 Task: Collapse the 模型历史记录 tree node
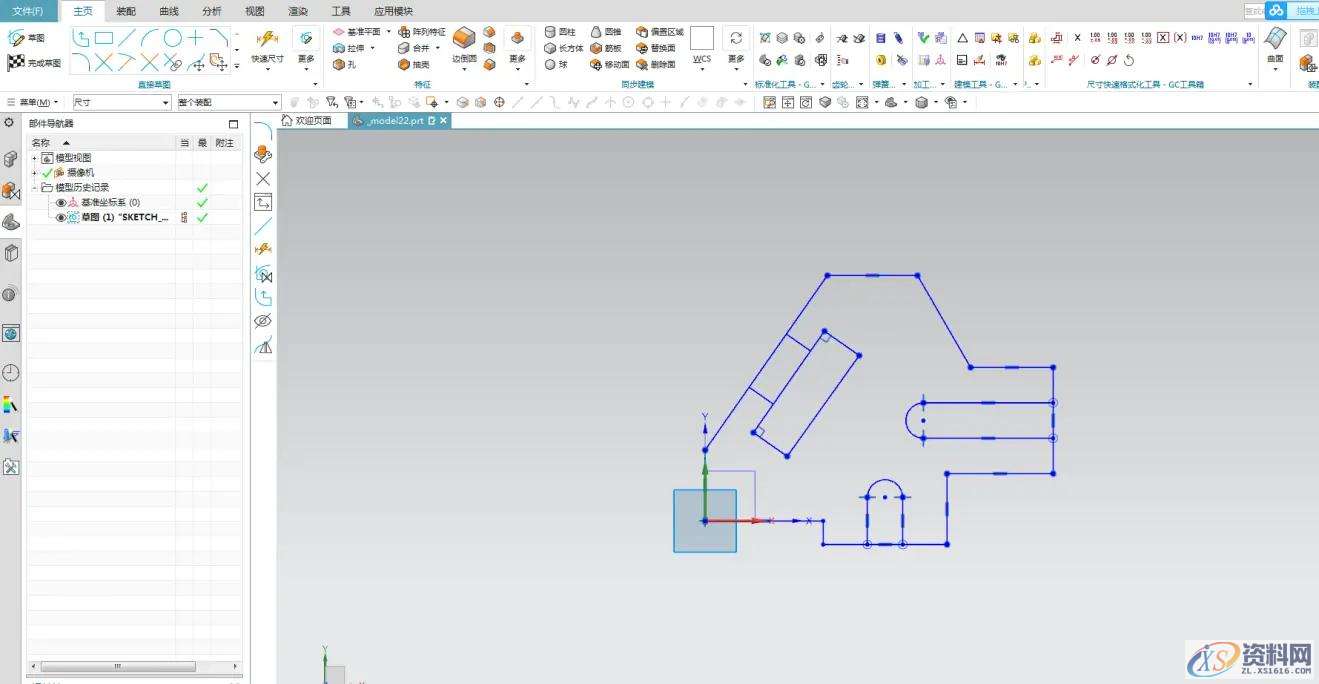(x=35, y=188)
